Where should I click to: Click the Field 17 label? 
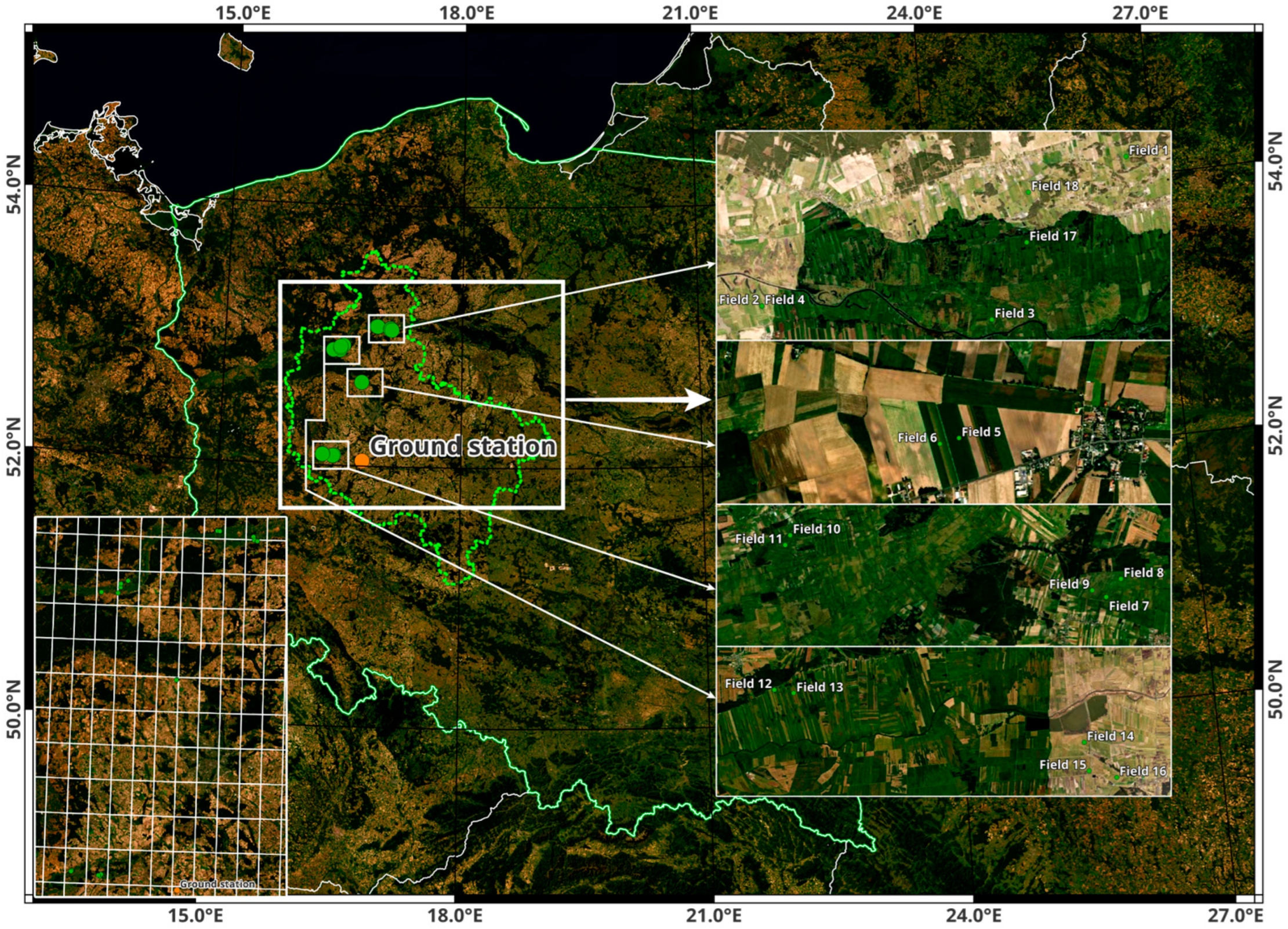(1053, 236)
